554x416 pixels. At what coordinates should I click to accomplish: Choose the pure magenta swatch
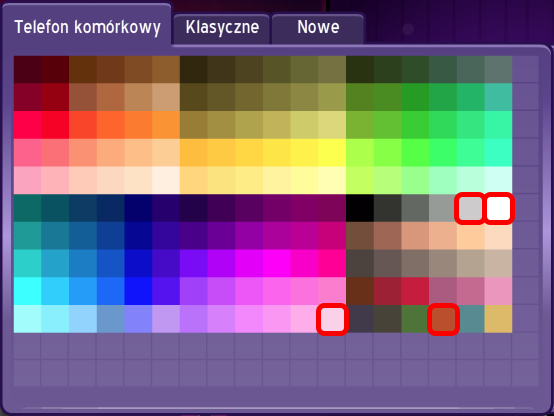tap(277, 263)
